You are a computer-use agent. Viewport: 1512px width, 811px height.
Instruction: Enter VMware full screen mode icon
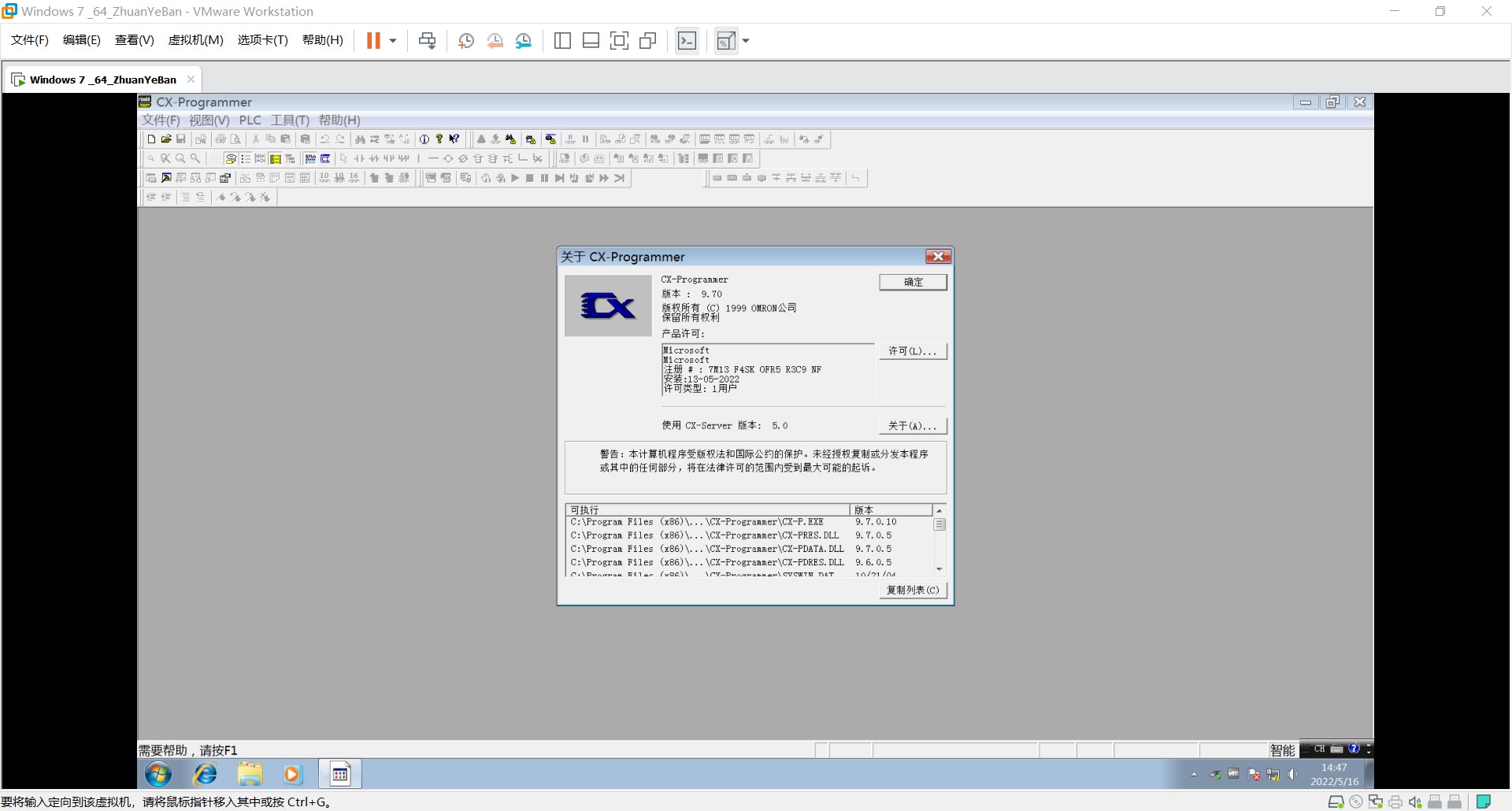pyautogui.click(x=620, y=41)
